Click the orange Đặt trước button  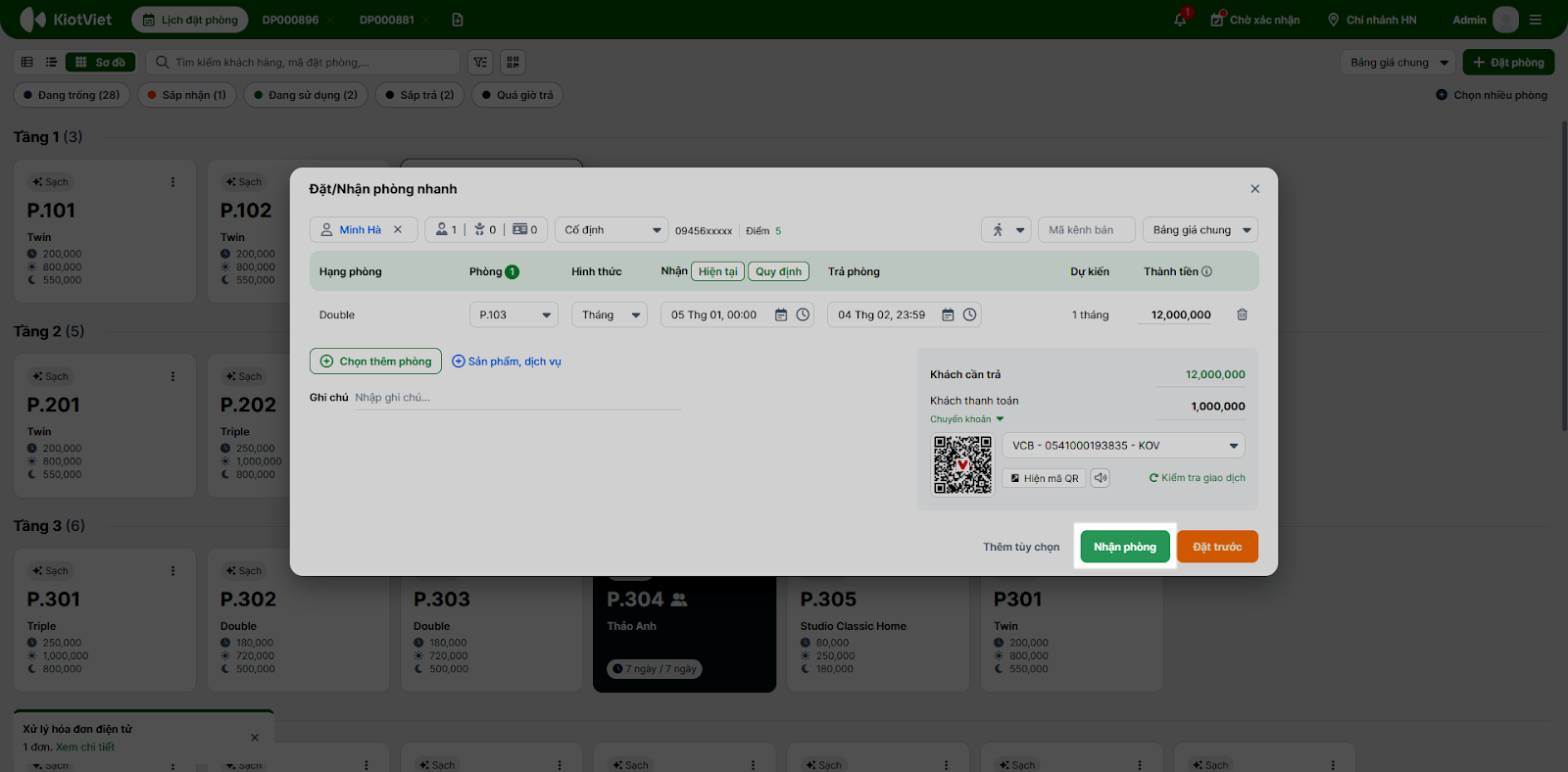pyautogui.click(x=1217, y=547)
